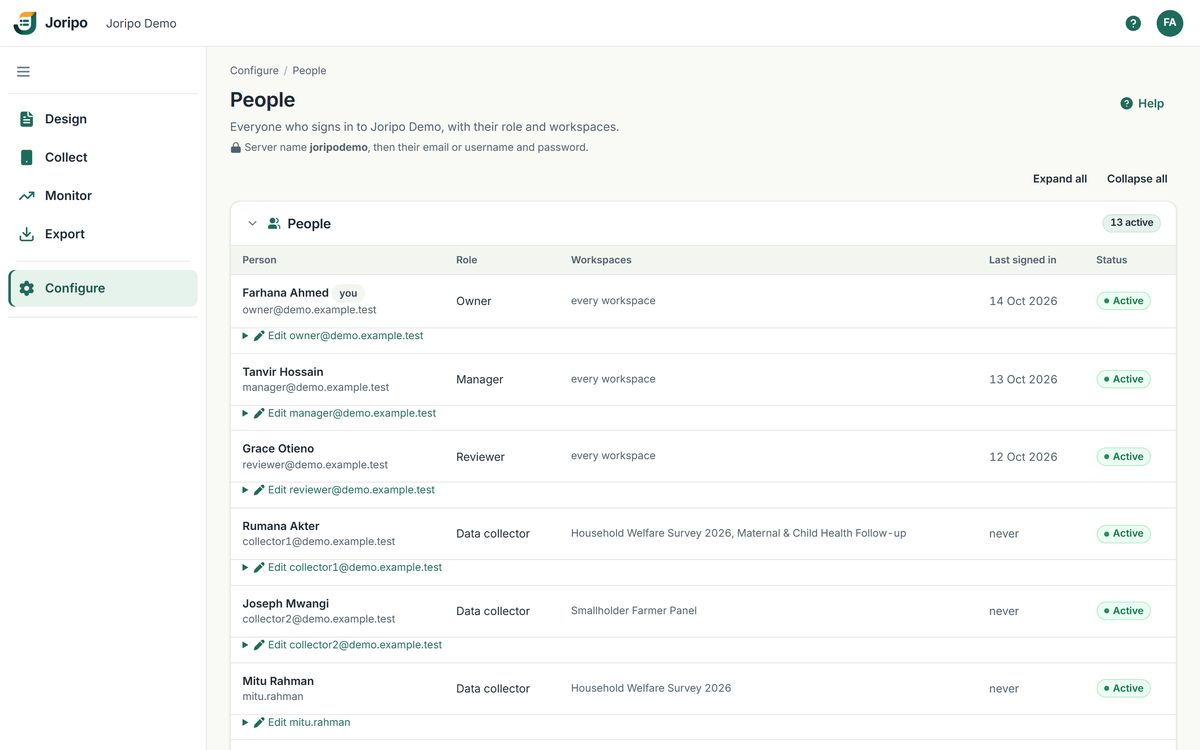Click the People breadcrumb
The height and width of the screenshot is (750, 1200).
(309, 71)
